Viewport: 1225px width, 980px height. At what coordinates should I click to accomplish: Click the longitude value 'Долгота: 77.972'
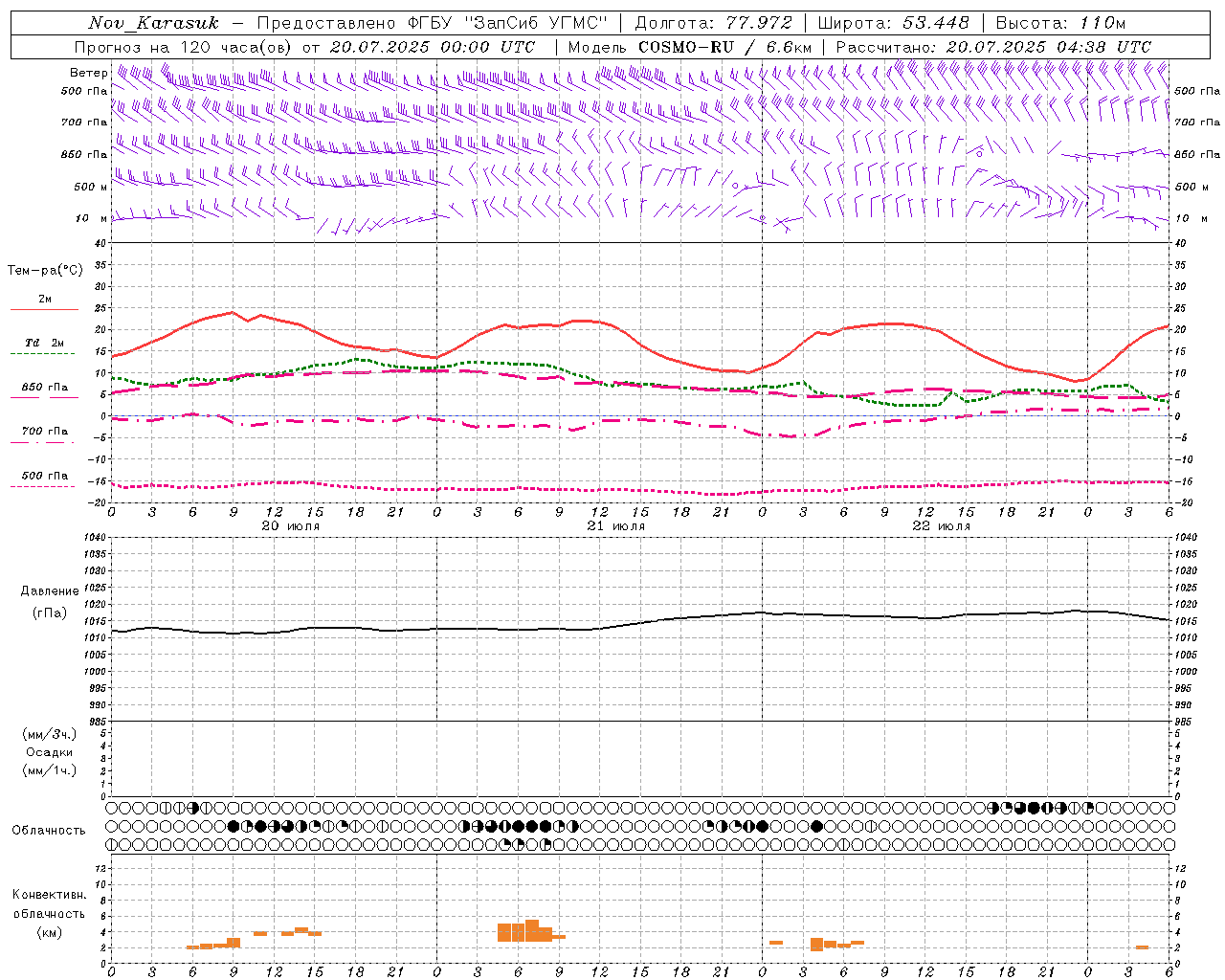point(714,23)
